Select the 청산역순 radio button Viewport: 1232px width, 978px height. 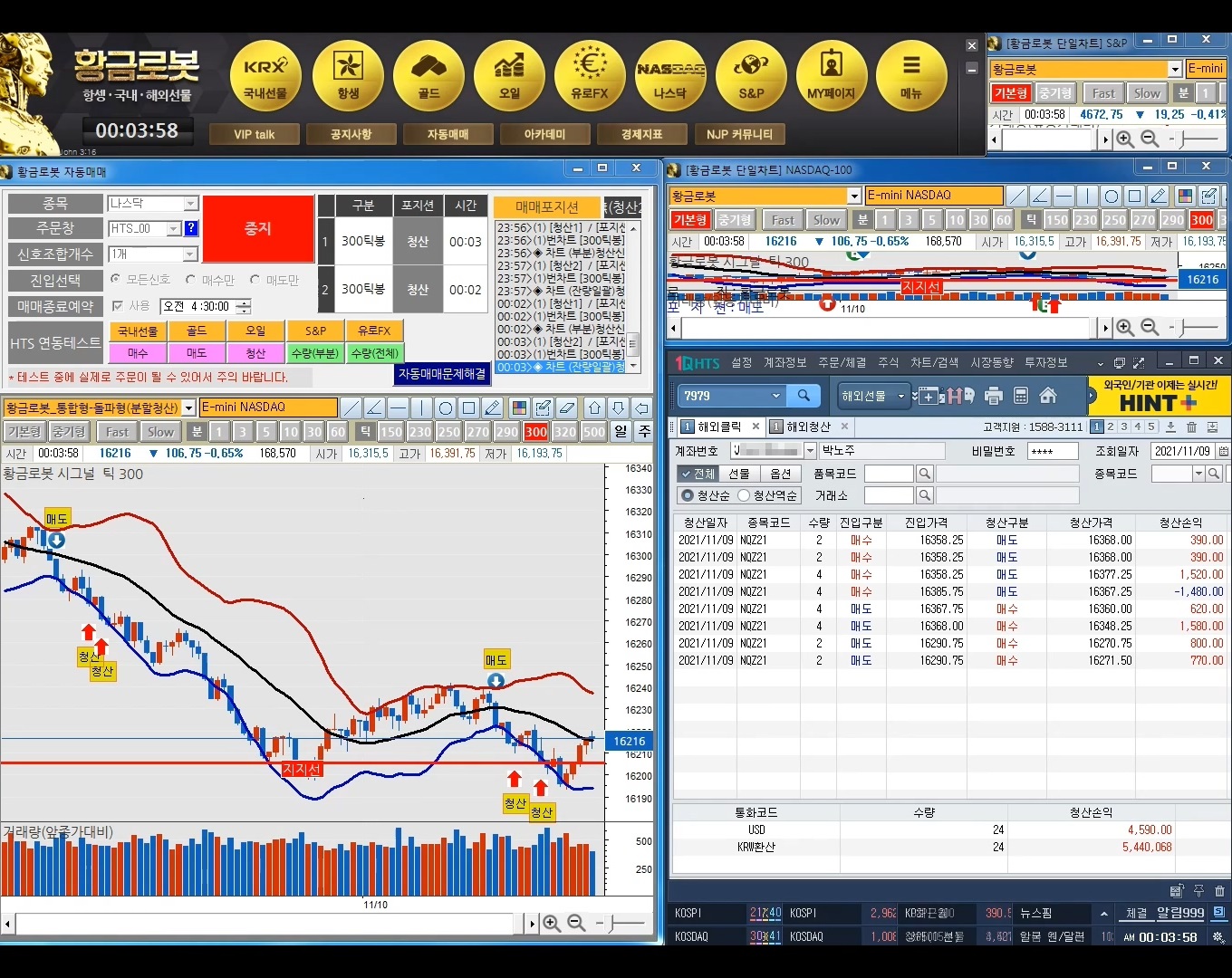pos(745,495)
